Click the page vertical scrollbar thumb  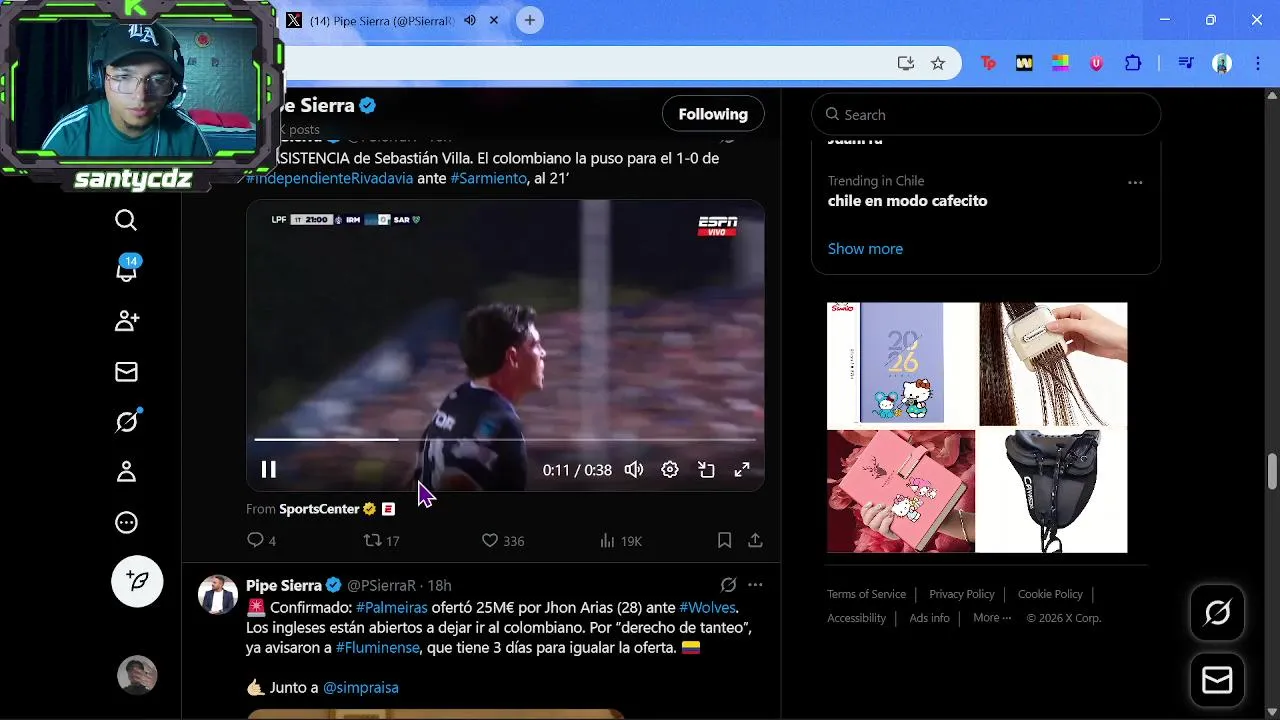pos(1272,471)
